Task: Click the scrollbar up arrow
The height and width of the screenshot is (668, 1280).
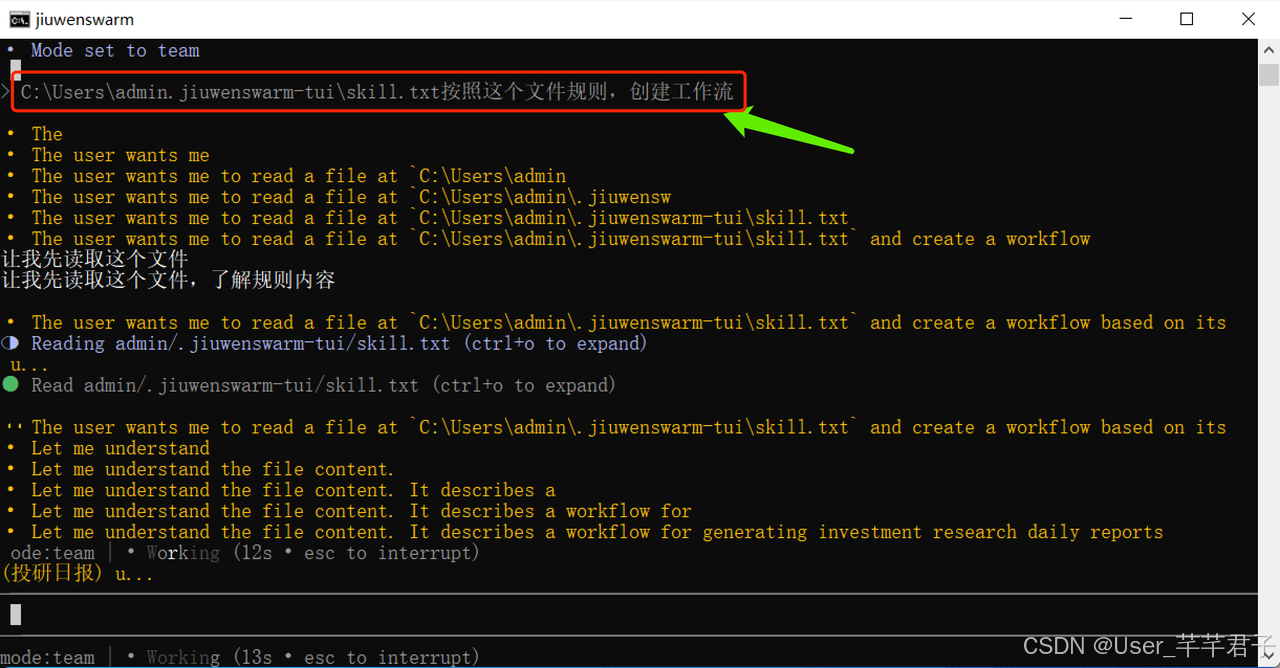Action: (x=1269, y=49)
